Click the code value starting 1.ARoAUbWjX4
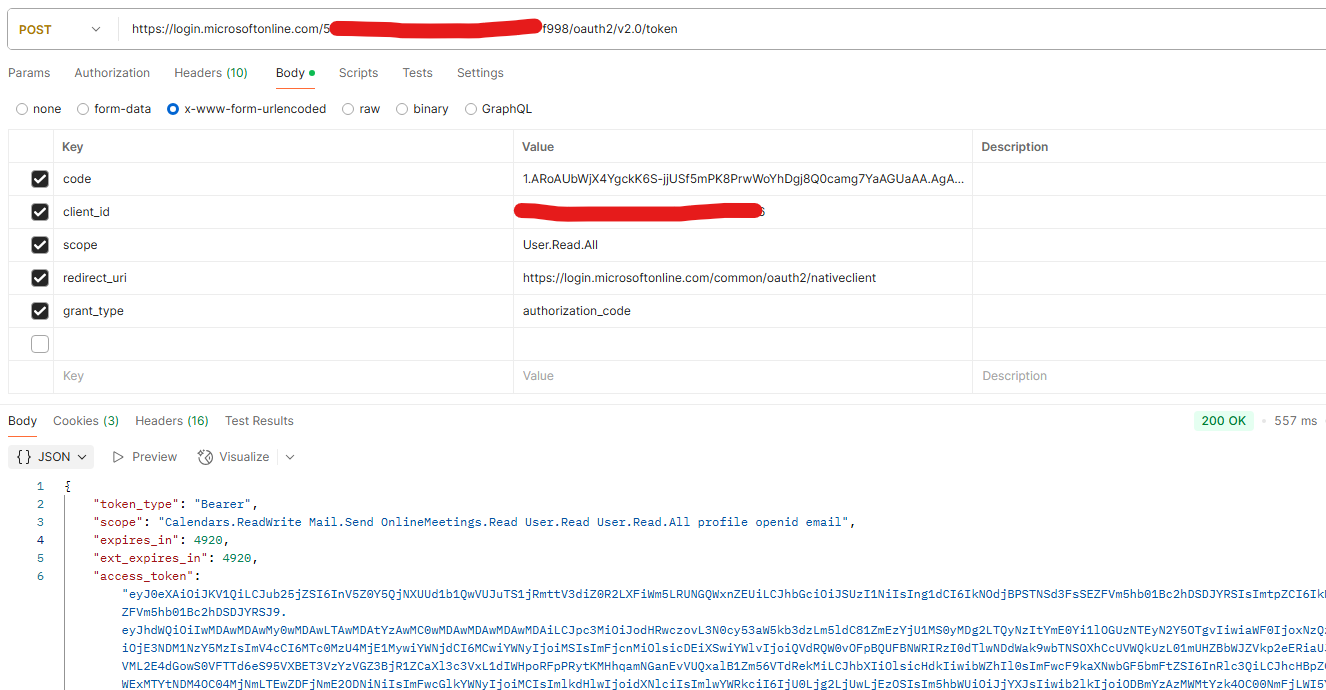The height and width of the screenshot is (690, 1326). [742, 179]
